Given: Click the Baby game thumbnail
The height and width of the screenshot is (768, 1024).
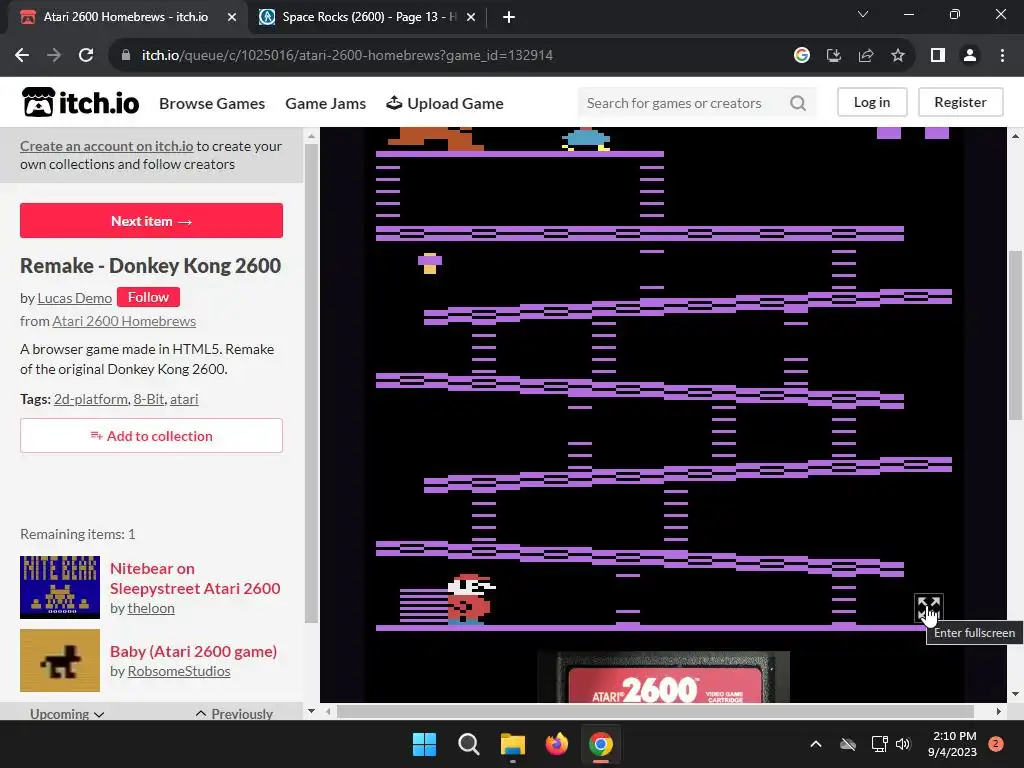Looking at the screenshot, I should (60, 660).
